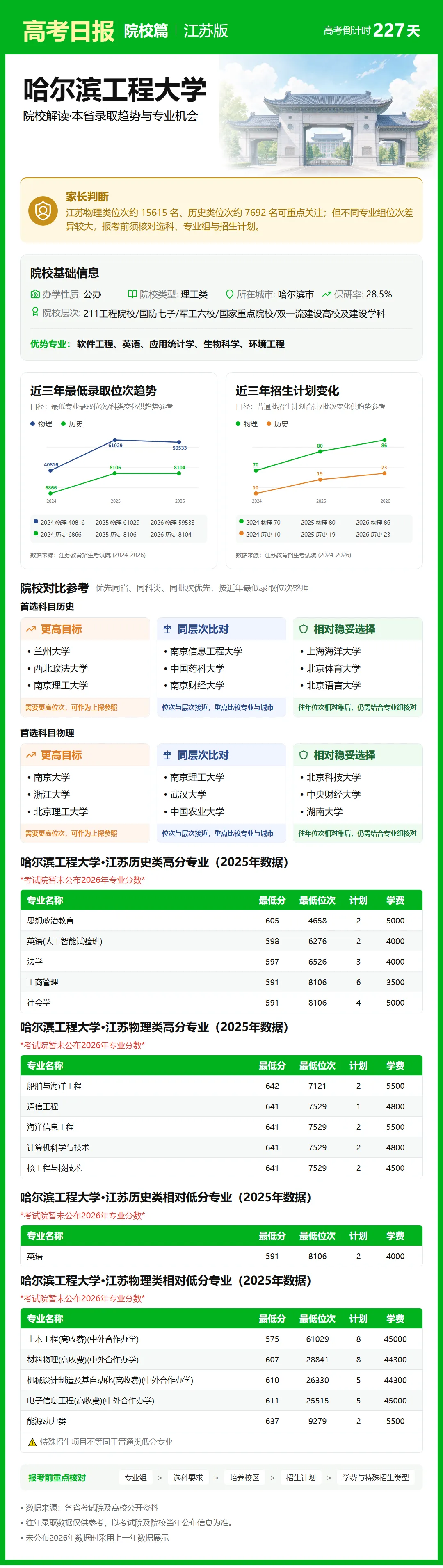Click 上海海洋大学

coord(333,651)
